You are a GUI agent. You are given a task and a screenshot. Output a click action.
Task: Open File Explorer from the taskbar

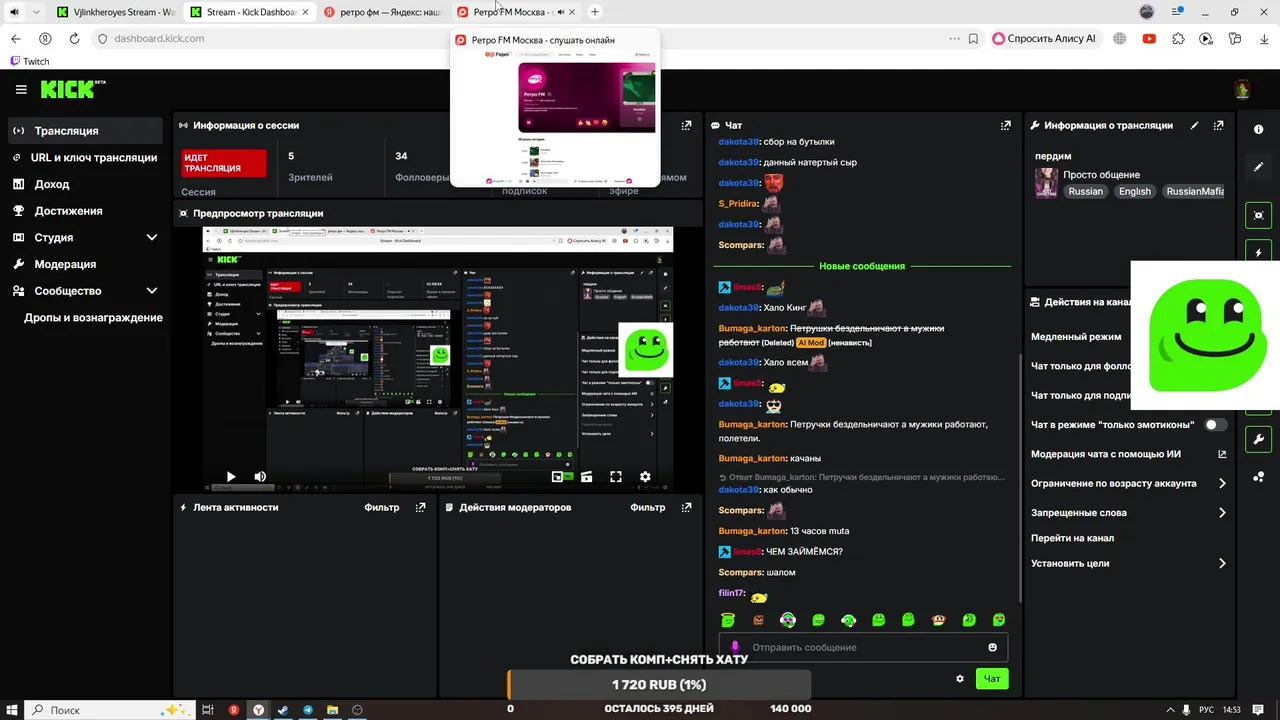point(332,709)
